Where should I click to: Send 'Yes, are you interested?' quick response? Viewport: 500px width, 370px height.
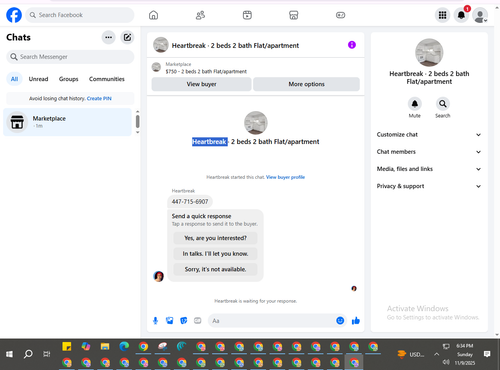point(215,238)
